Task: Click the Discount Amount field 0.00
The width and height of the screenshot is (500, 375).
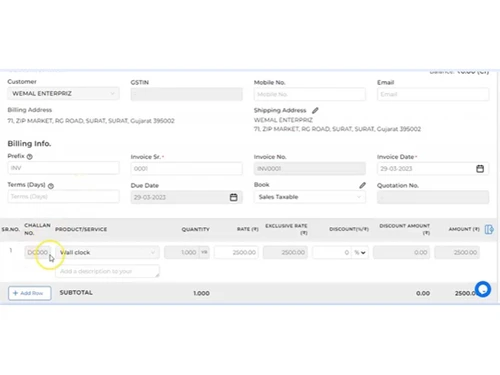Action: coord(401,253)
